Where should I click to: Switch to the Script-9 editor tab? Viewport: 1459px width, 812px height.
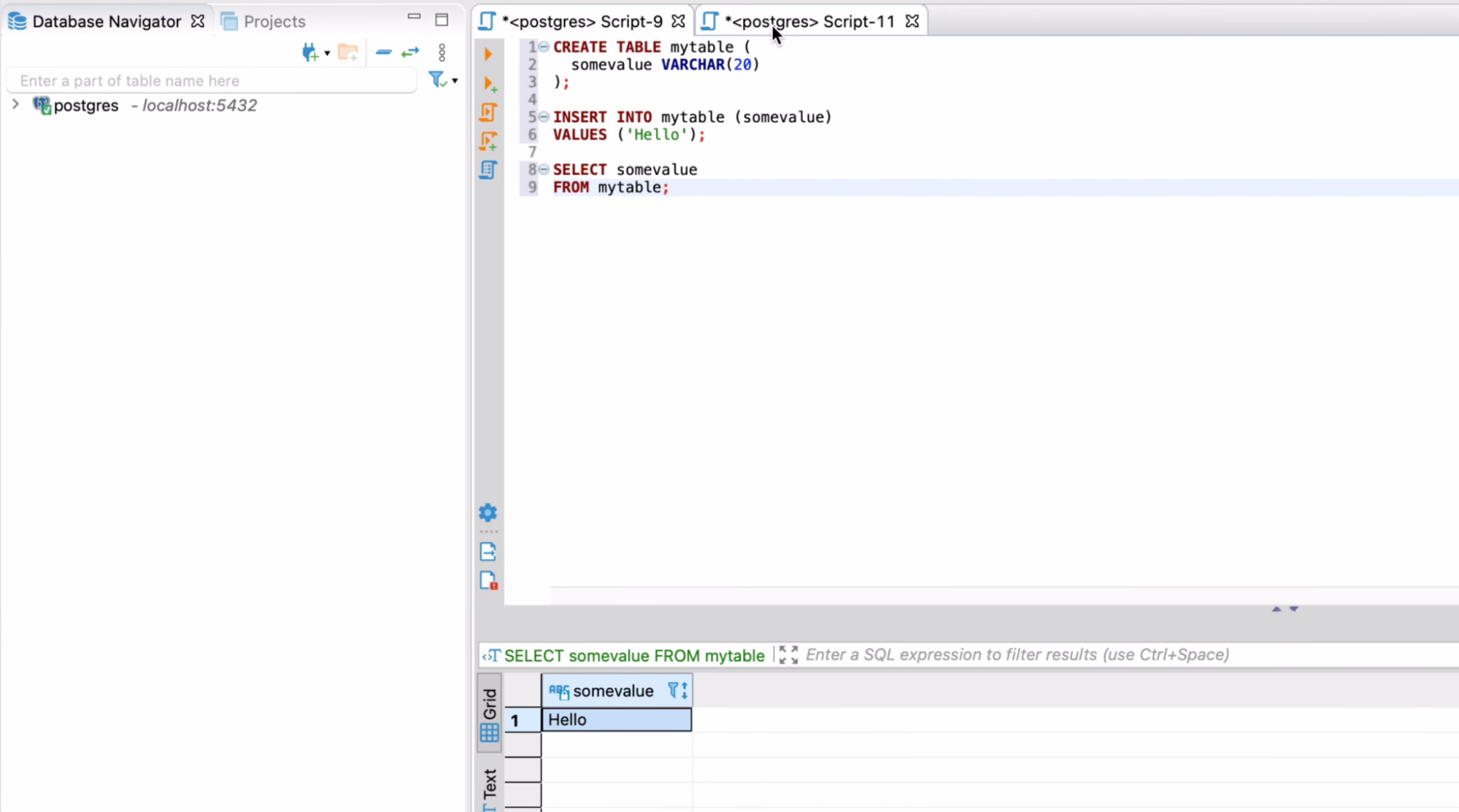[582, 21]
